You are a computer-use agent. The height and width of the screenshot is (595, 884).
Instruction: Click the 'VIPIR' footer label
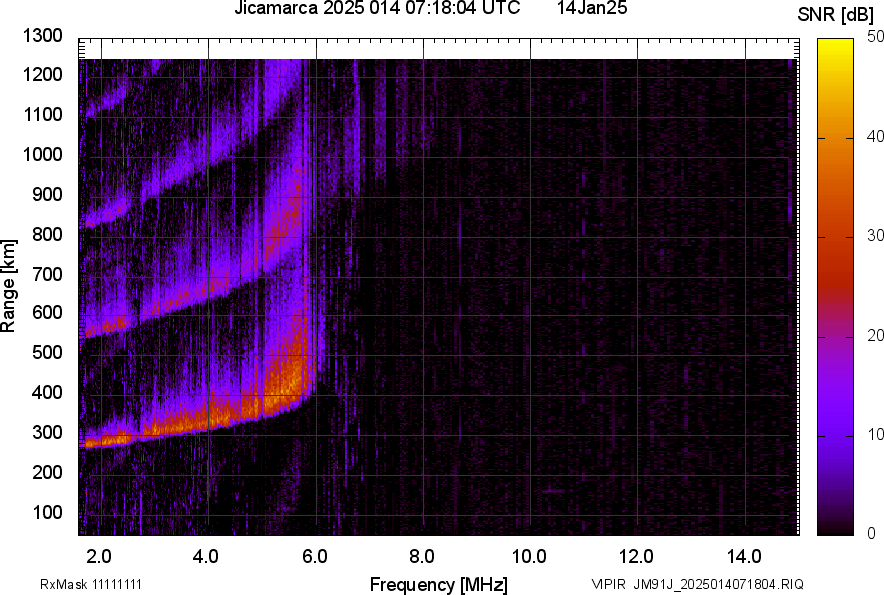coord(608,584)
